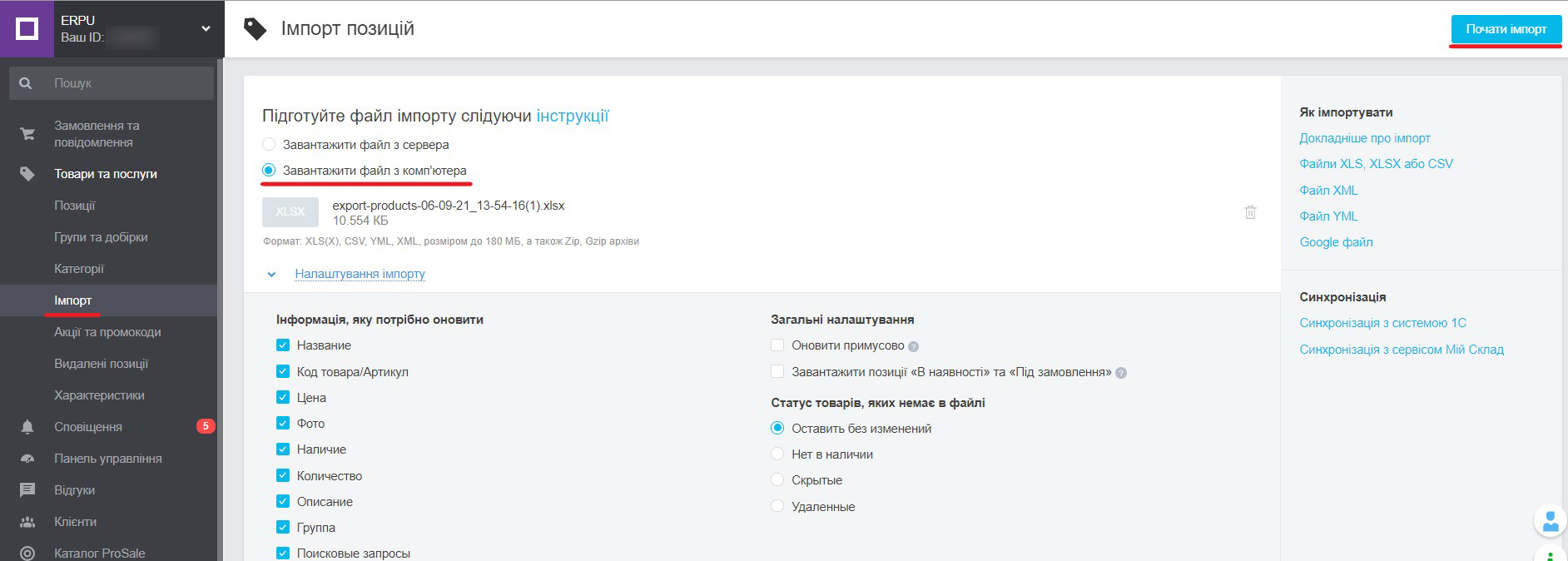Click the export-products xlsx file name
The height and width of the screenshot is (561, 1568).
[449, 205]
